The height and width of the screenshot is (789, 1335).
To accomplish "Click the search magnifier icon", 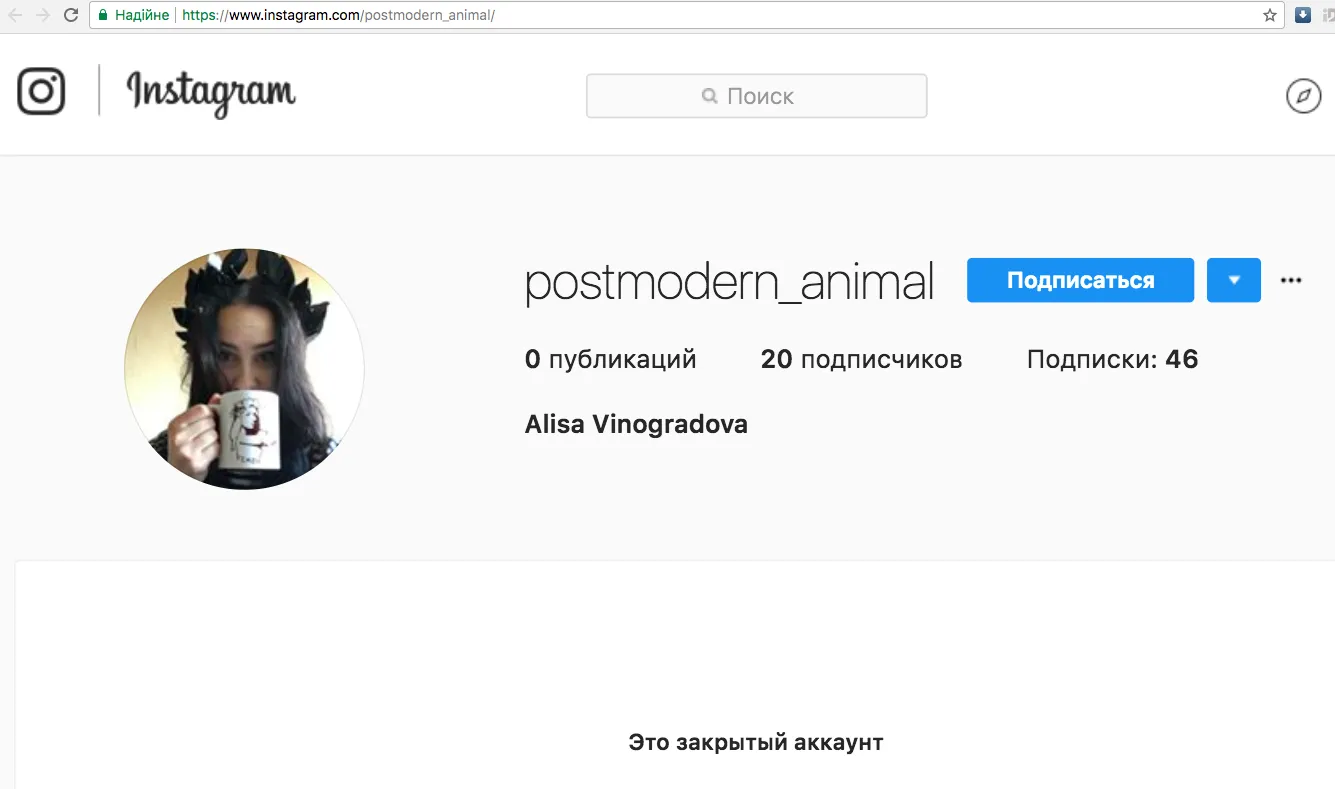I will 709,96.
